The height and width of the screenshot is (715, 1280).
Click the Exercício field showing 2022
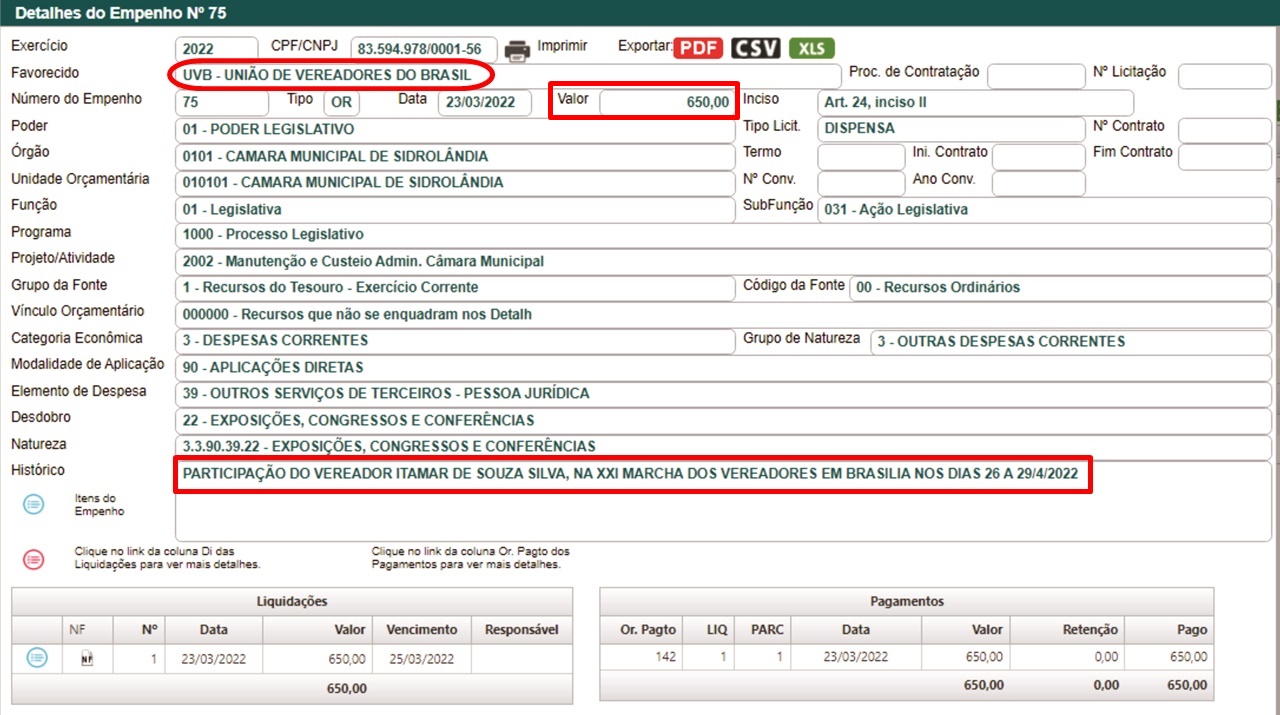coord(216,50)
